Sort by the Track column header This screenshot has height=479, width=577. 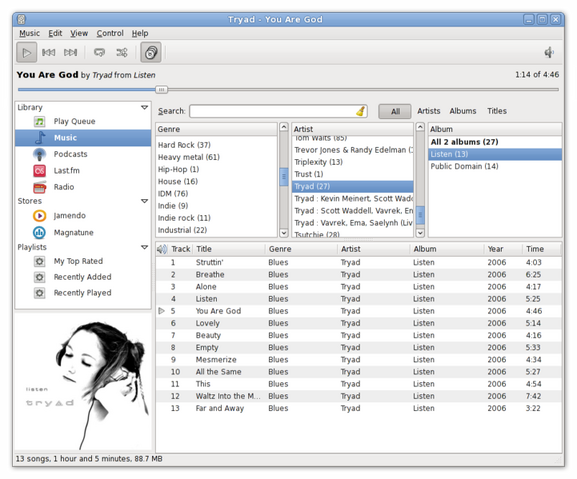click(181, 249)
